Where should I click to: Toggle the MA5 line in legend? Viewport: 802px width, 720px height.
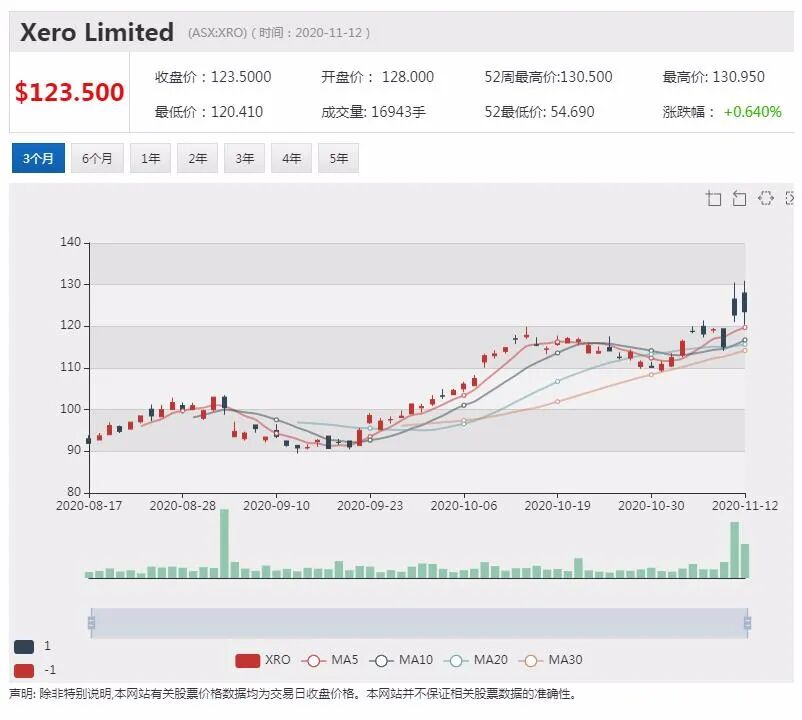point(330,660)
